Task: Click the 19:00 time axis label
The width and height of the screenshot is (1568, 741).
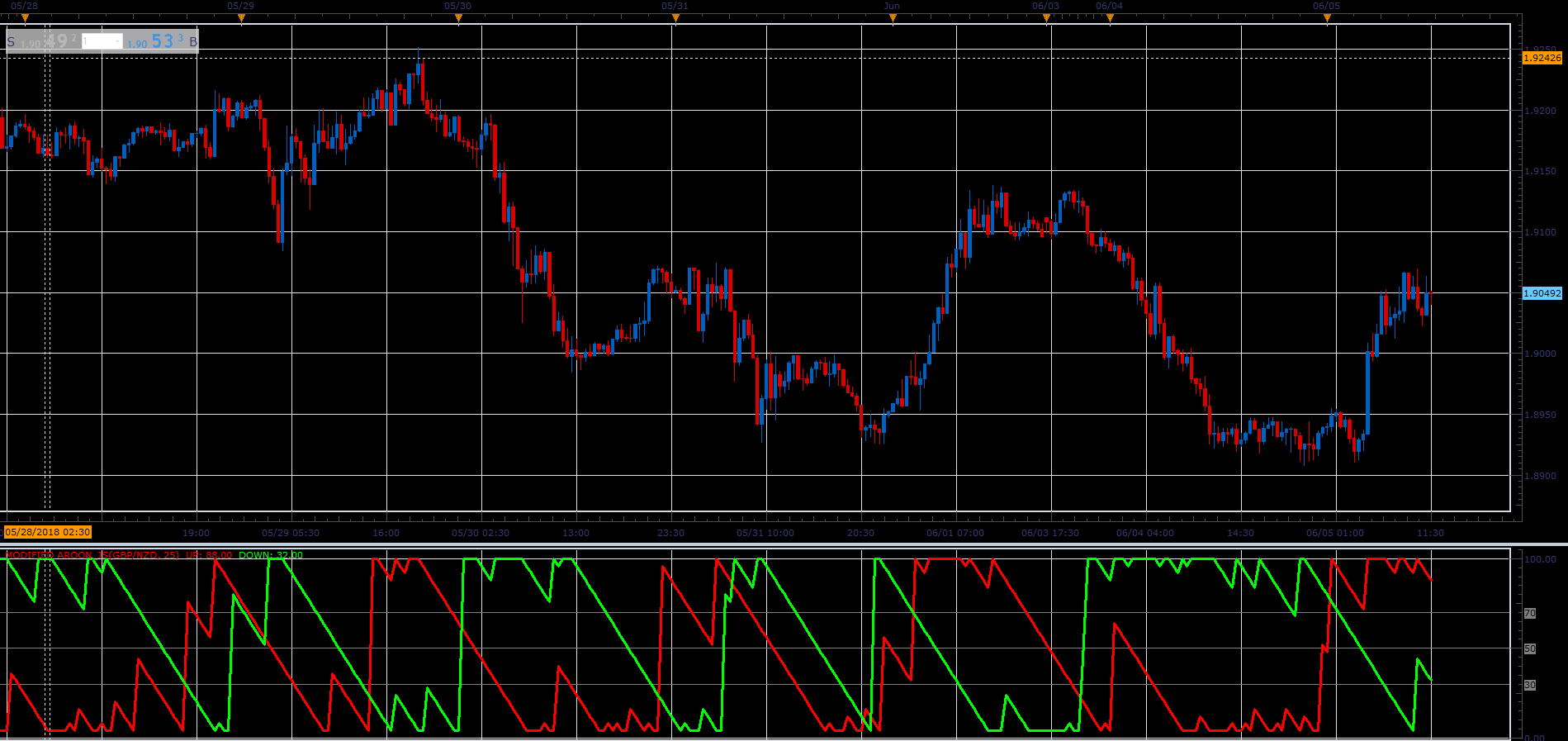Action: coord(196,533)
